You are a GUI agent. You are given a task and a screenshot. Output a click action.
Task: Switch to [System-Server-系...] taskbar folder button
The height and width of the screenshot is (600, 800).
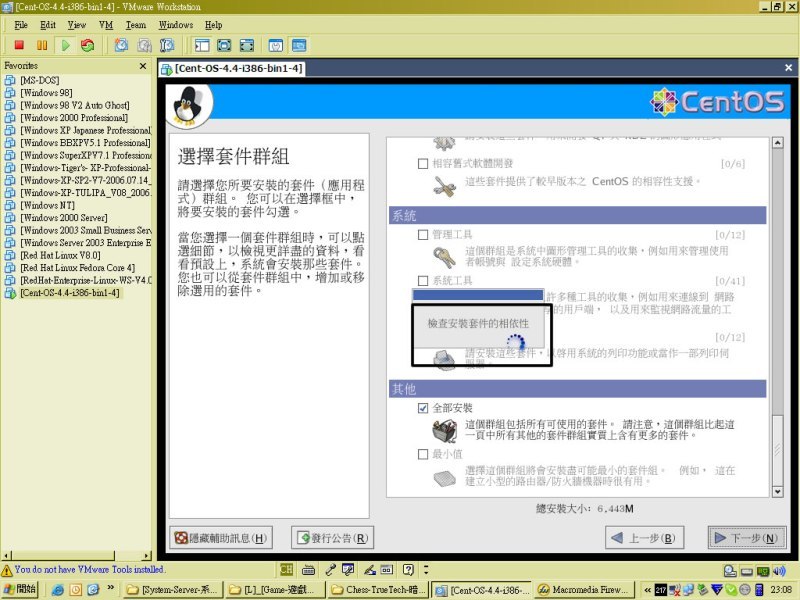coord(172,590)
